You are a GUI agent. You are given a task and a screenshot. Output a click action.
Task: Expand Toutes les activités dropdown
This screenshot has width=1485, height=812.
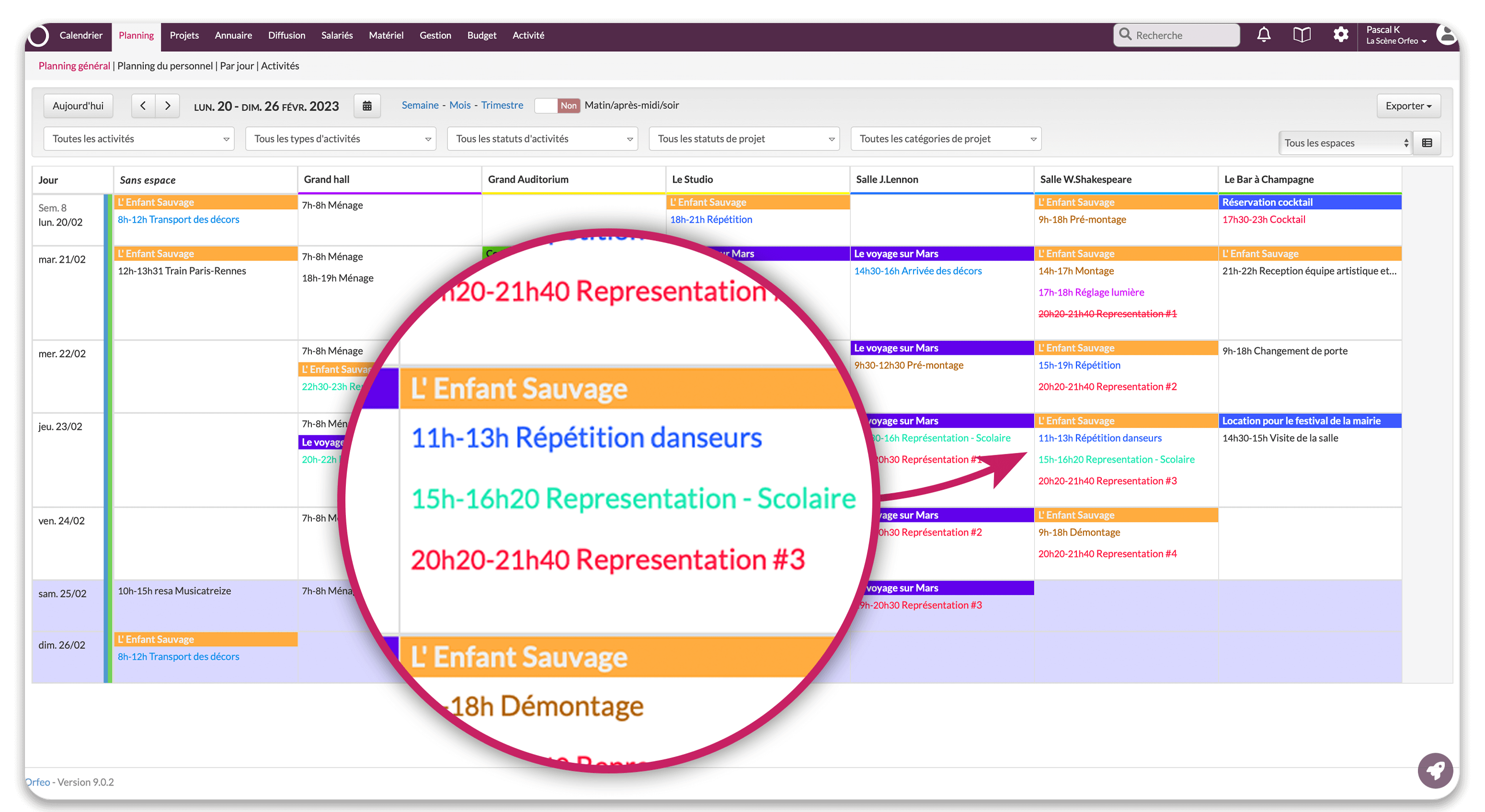(139, 139)
